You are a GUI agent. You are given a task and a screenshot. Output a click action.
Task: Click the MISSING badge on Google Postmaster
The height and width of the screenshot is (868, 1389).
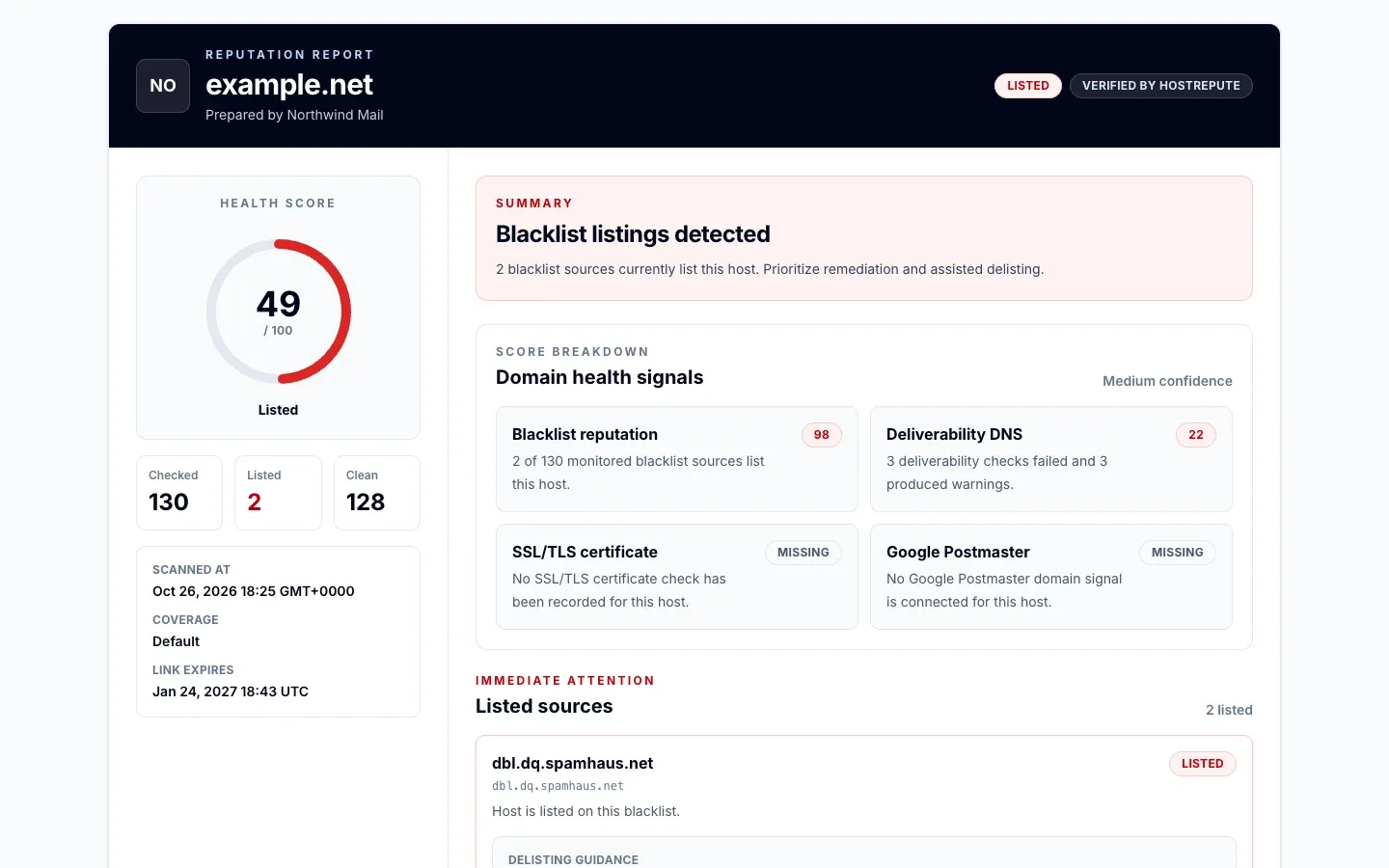click(x=1178, y=553)
